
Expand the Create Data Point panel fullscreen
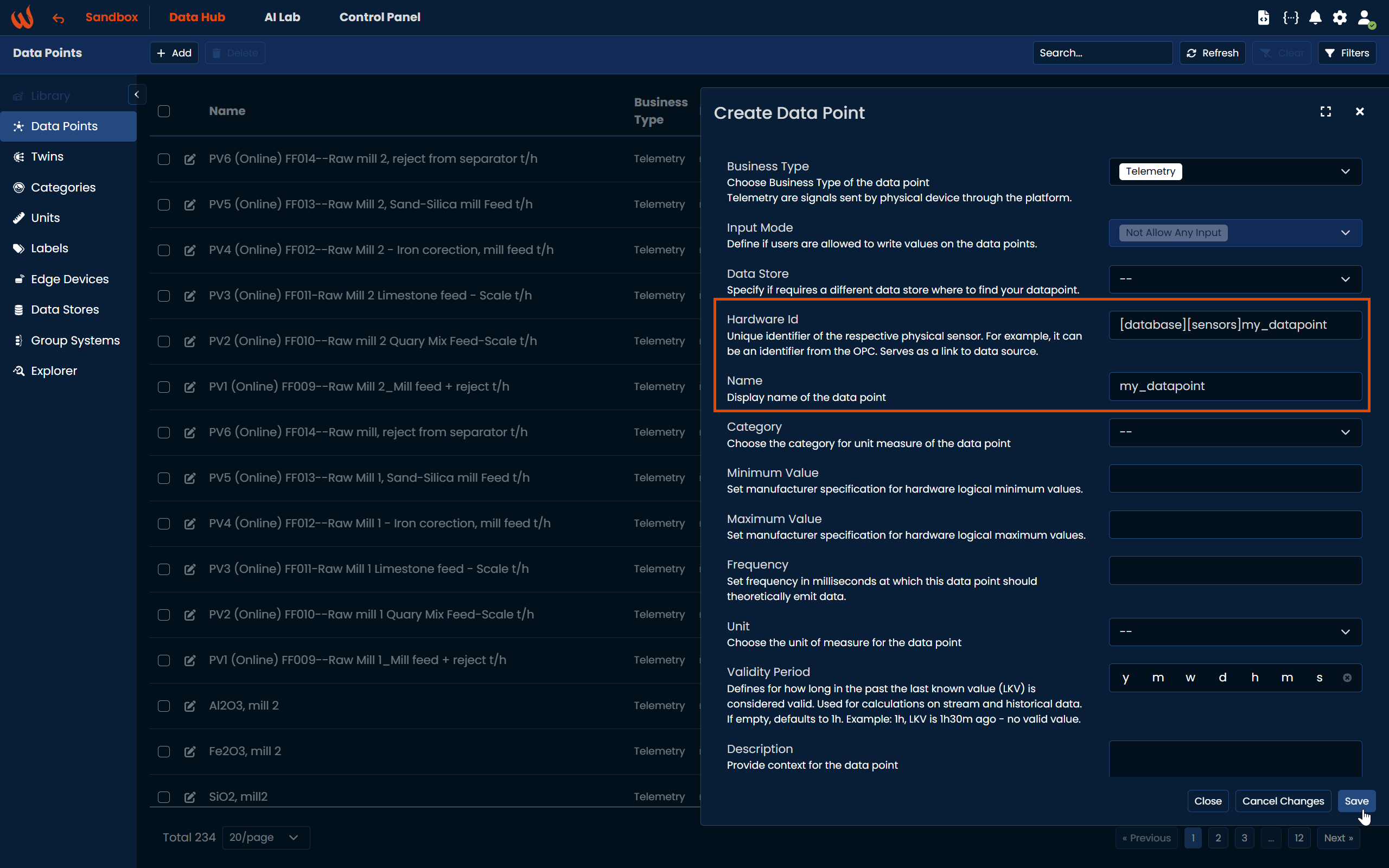(1326, 112)
